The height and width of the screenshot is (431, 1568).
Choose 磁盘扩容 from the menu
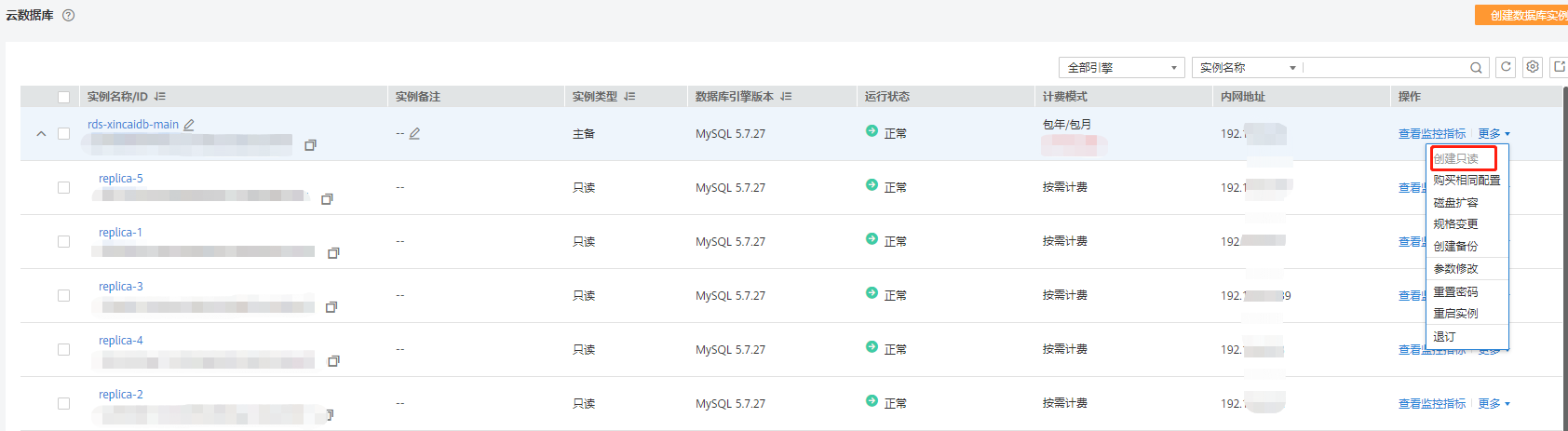(1455, 203)
